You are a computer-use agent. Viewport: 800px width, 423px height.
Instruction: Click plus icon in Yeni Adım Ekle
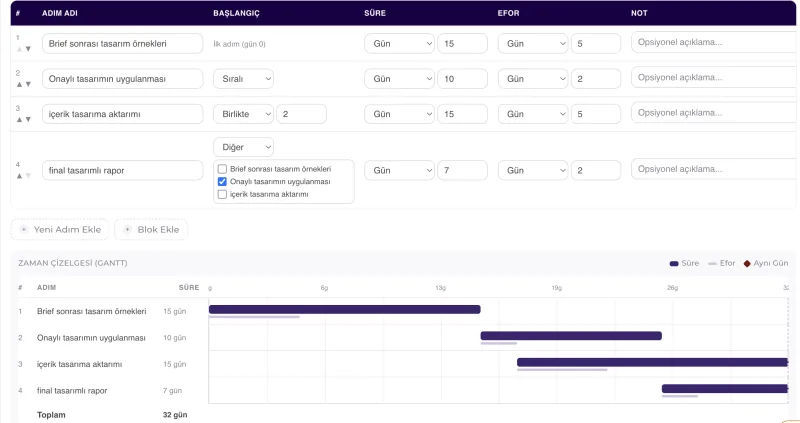(23, 230)
